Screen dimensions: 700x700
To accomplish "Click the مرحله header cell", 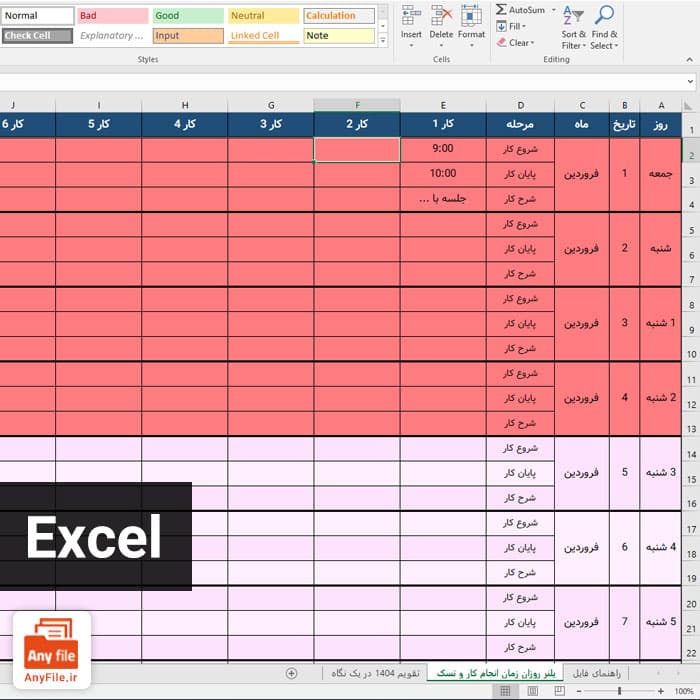I will click(521, 124).
